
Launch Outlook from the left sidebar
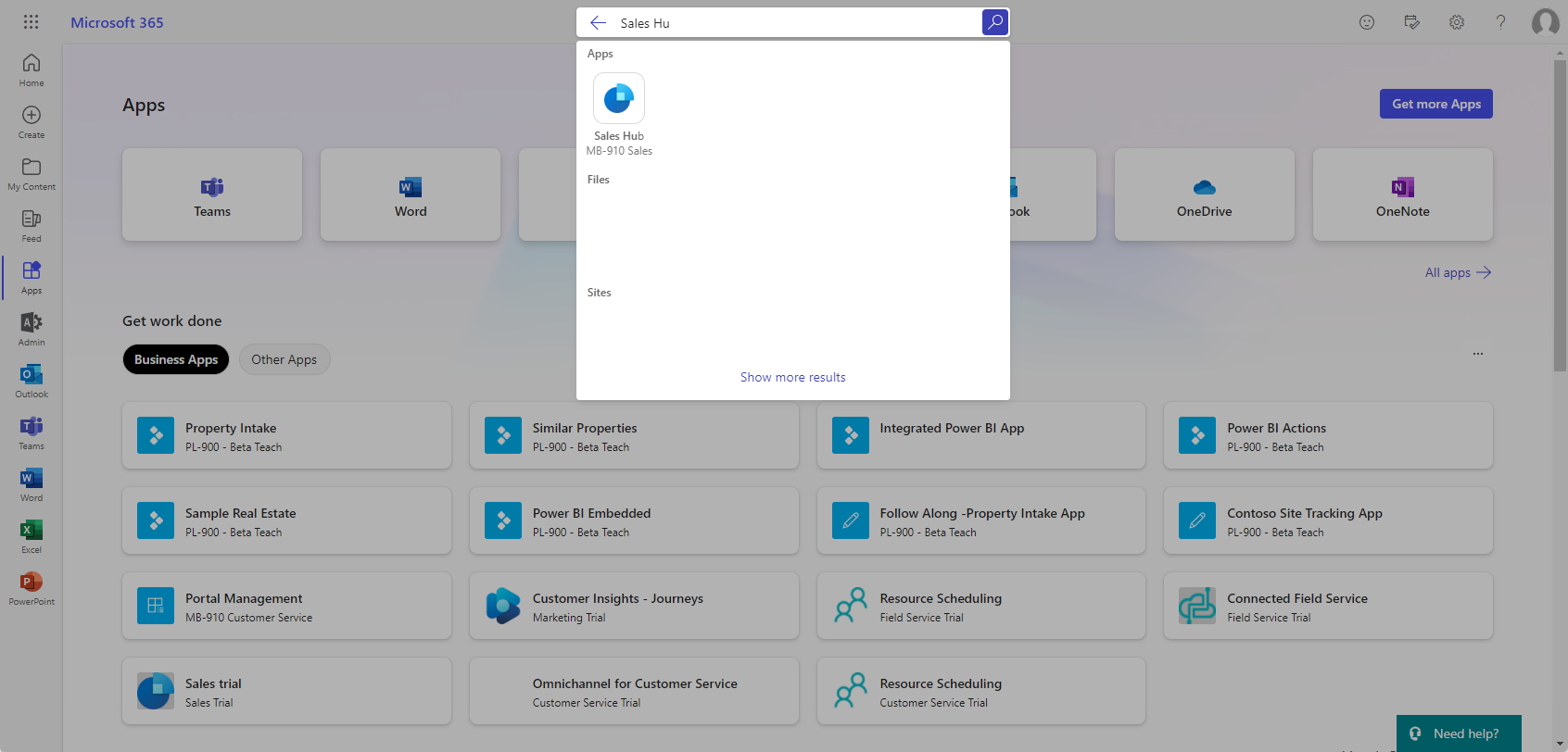(32, 382)
